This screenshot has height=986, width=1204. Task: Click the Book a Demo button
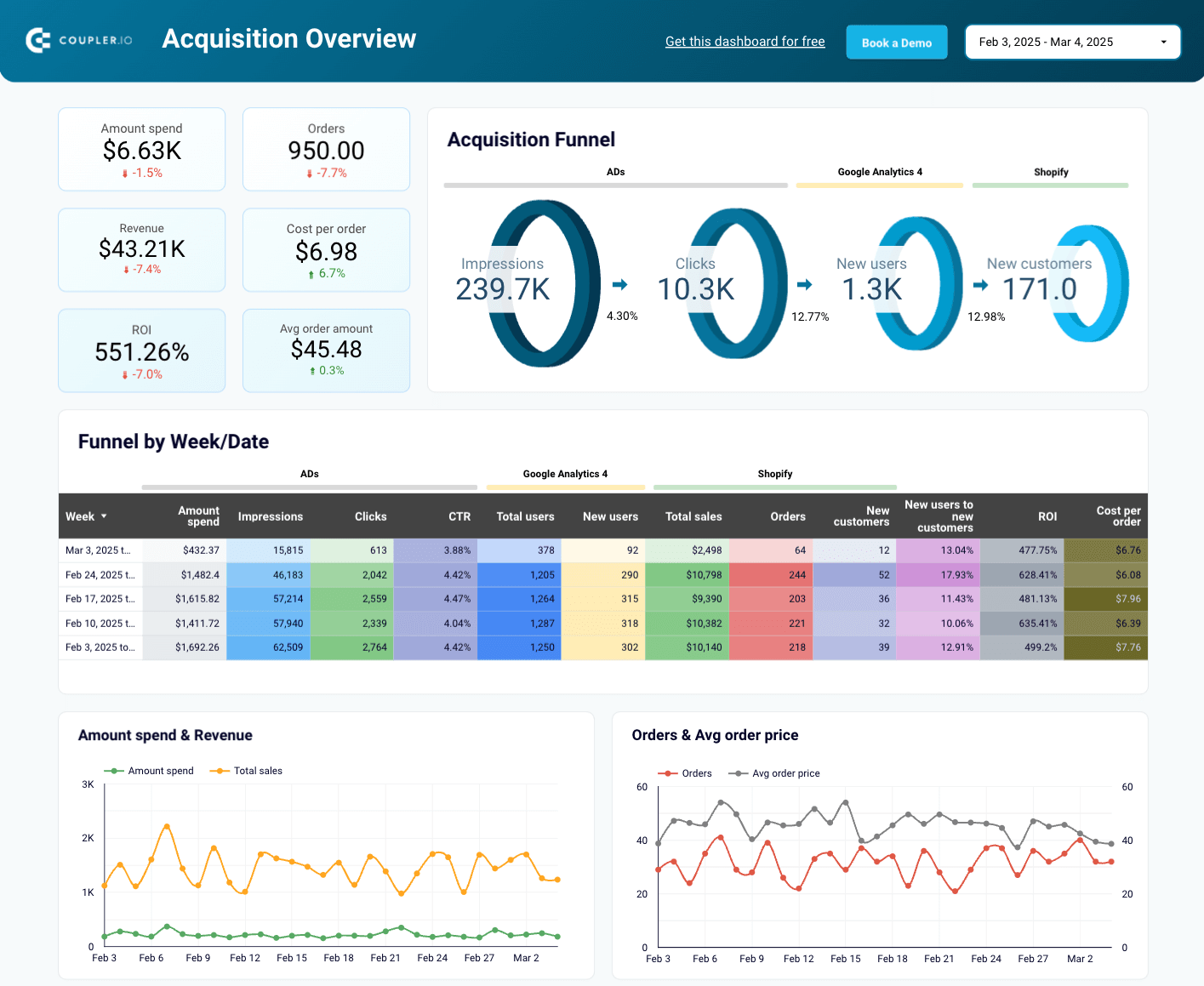[896, 42]
